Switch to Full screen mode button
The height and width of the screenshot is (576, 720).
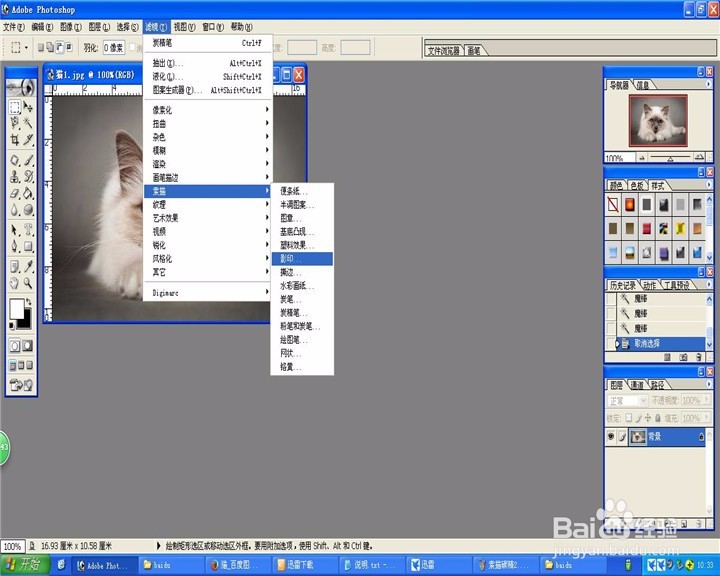coord(30,366)
